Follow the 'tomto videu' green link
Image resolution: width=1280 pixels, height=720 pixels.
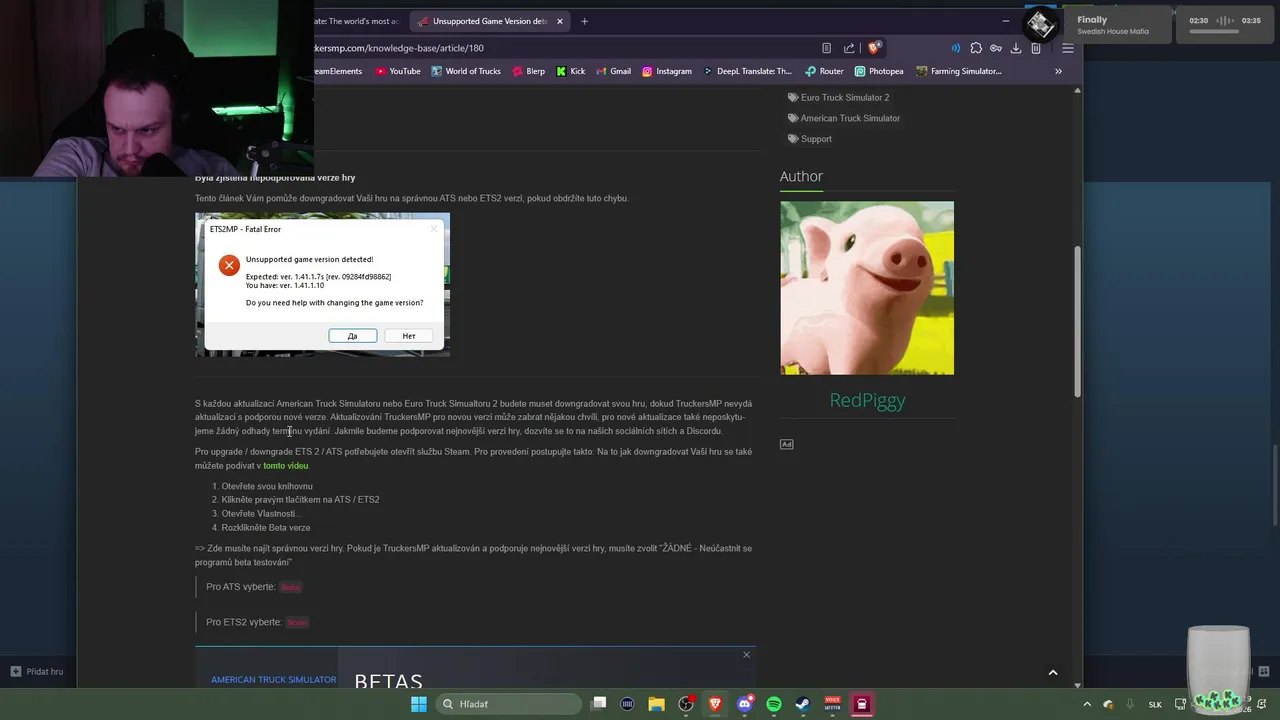coord(285,466)
